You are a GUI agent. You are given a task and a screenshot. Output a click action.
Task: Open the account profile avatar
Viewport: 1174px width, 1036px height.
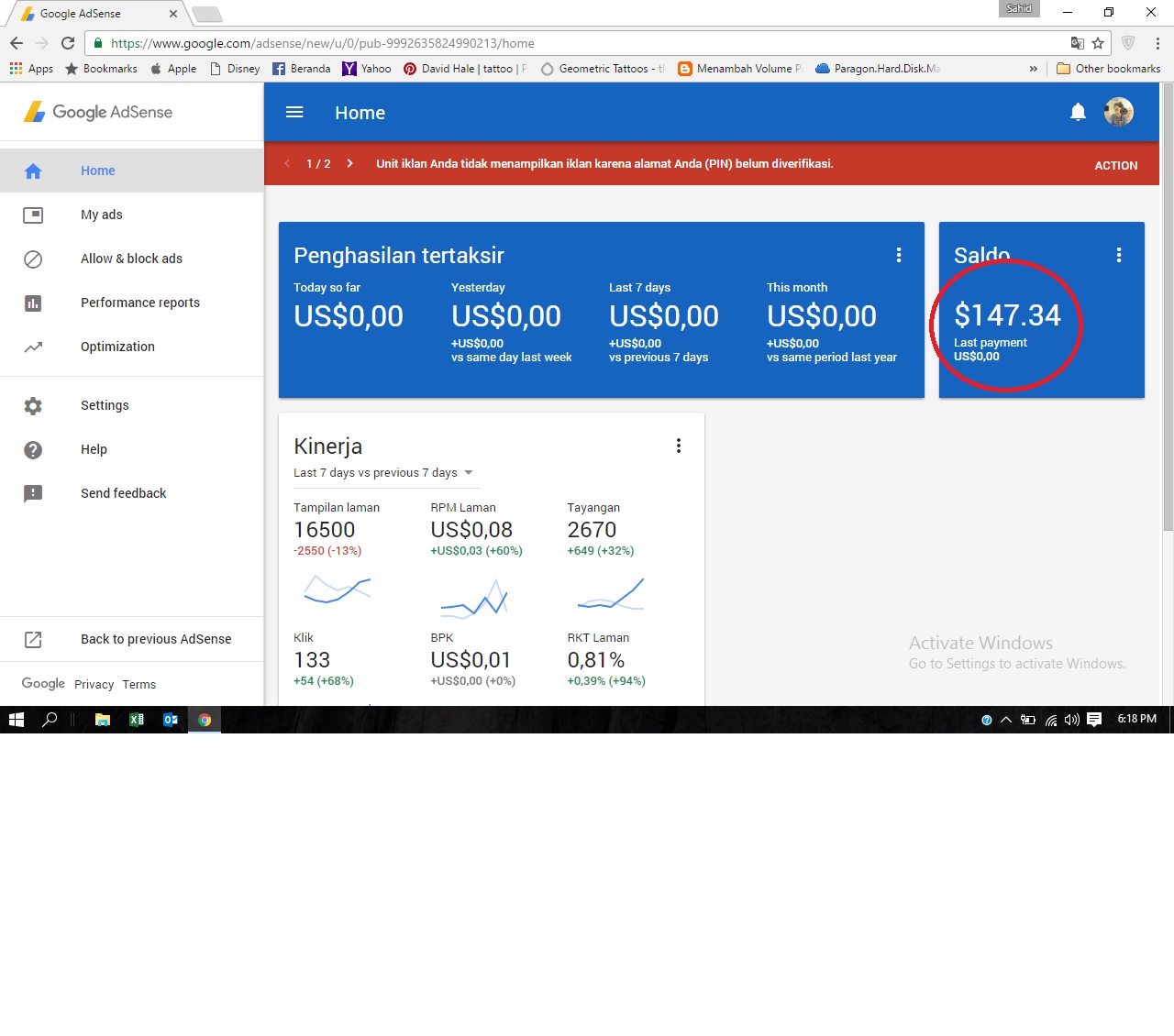(x=1119, y=112)
